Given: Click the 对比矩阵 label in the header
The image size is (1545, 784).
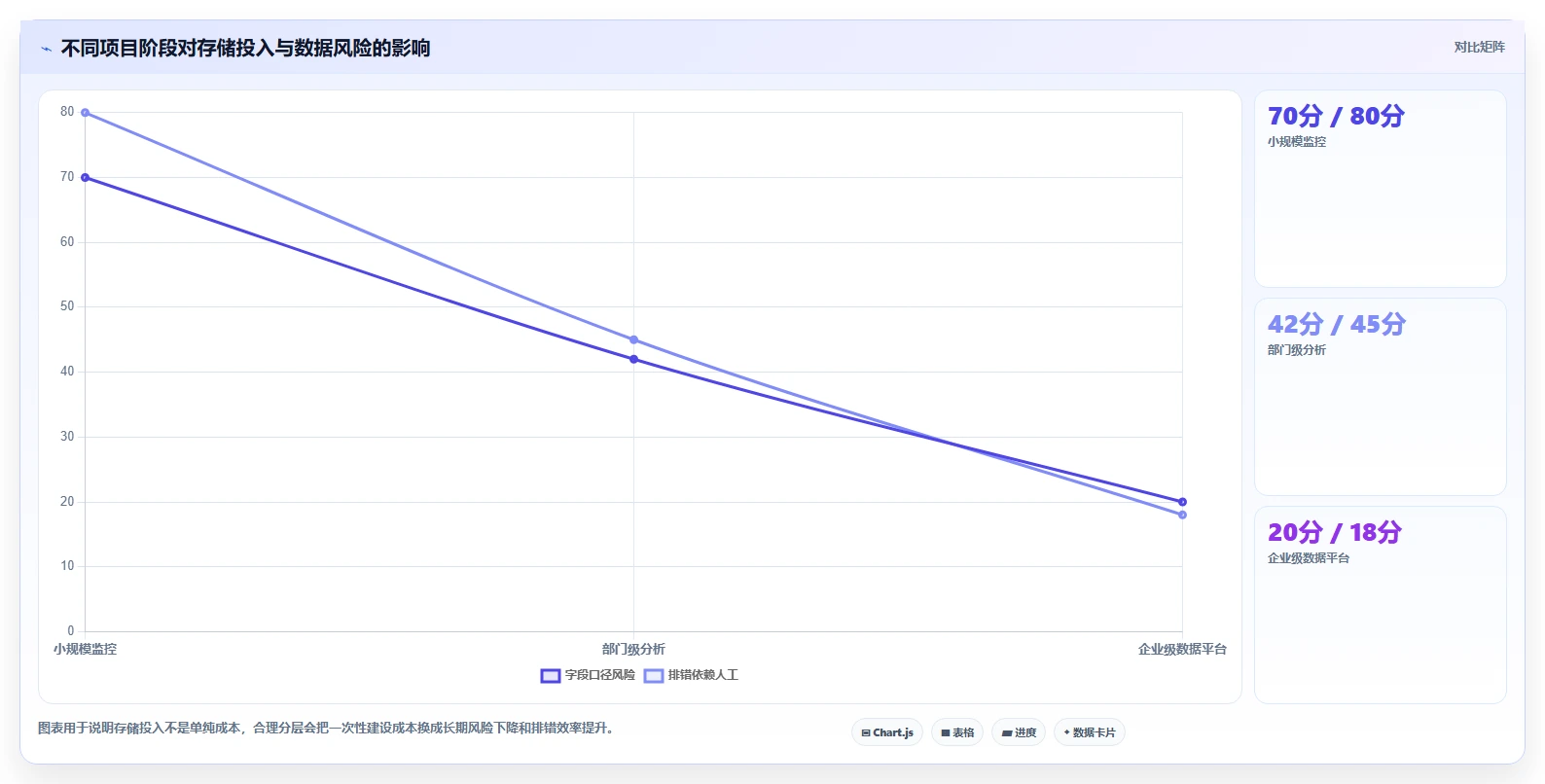Looking at the screenshot, I should point(1479,47).
